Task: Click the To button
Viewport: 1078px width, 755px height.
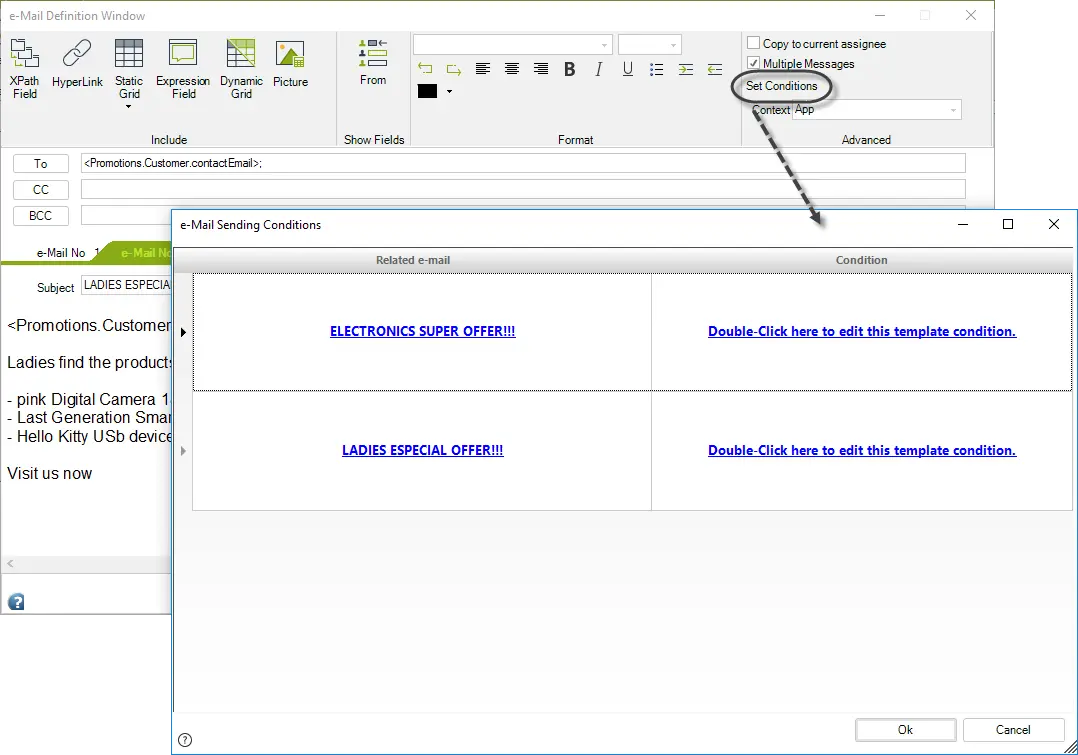Action: coord(41,164)
